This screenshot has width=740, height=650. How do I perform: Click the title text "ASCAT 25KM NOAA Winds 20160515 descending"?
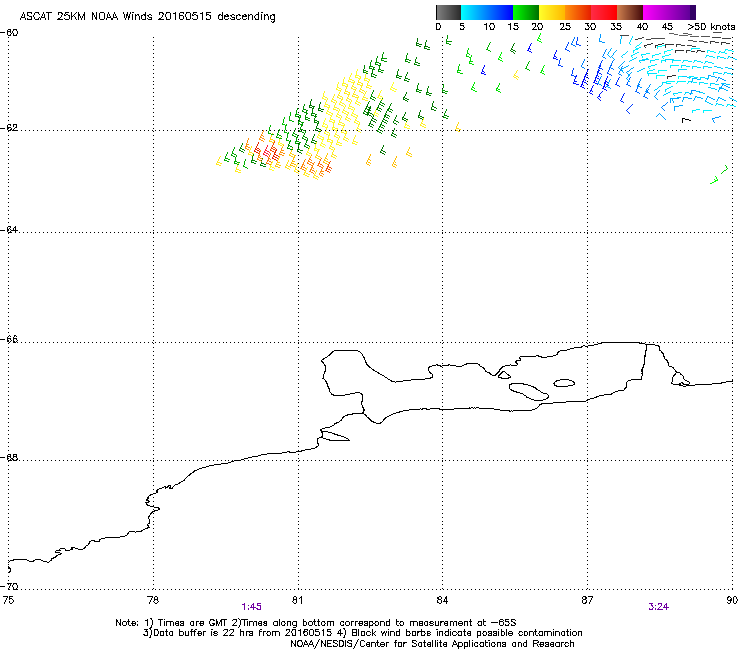147,17
